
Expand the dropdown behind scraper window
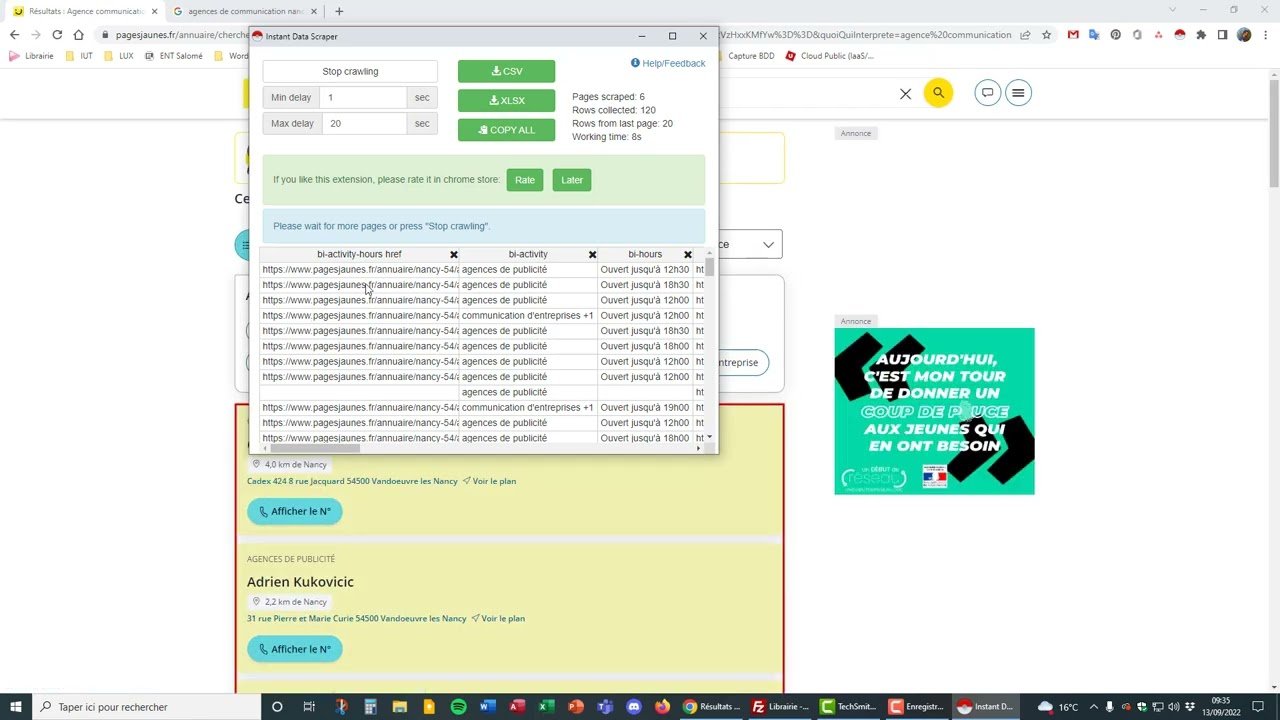tap(768, 244)
